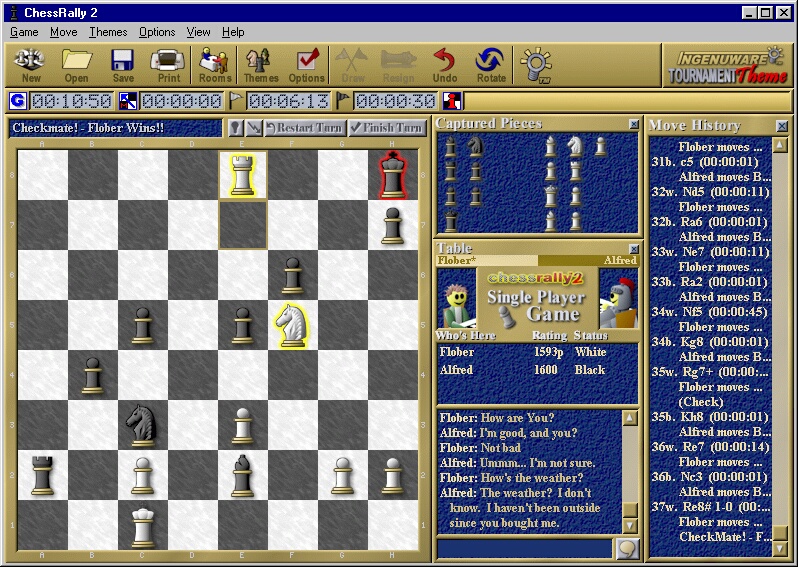Click the move timer icon beside 00:00:00
This screenshot has width=798, height=567.
128,101
